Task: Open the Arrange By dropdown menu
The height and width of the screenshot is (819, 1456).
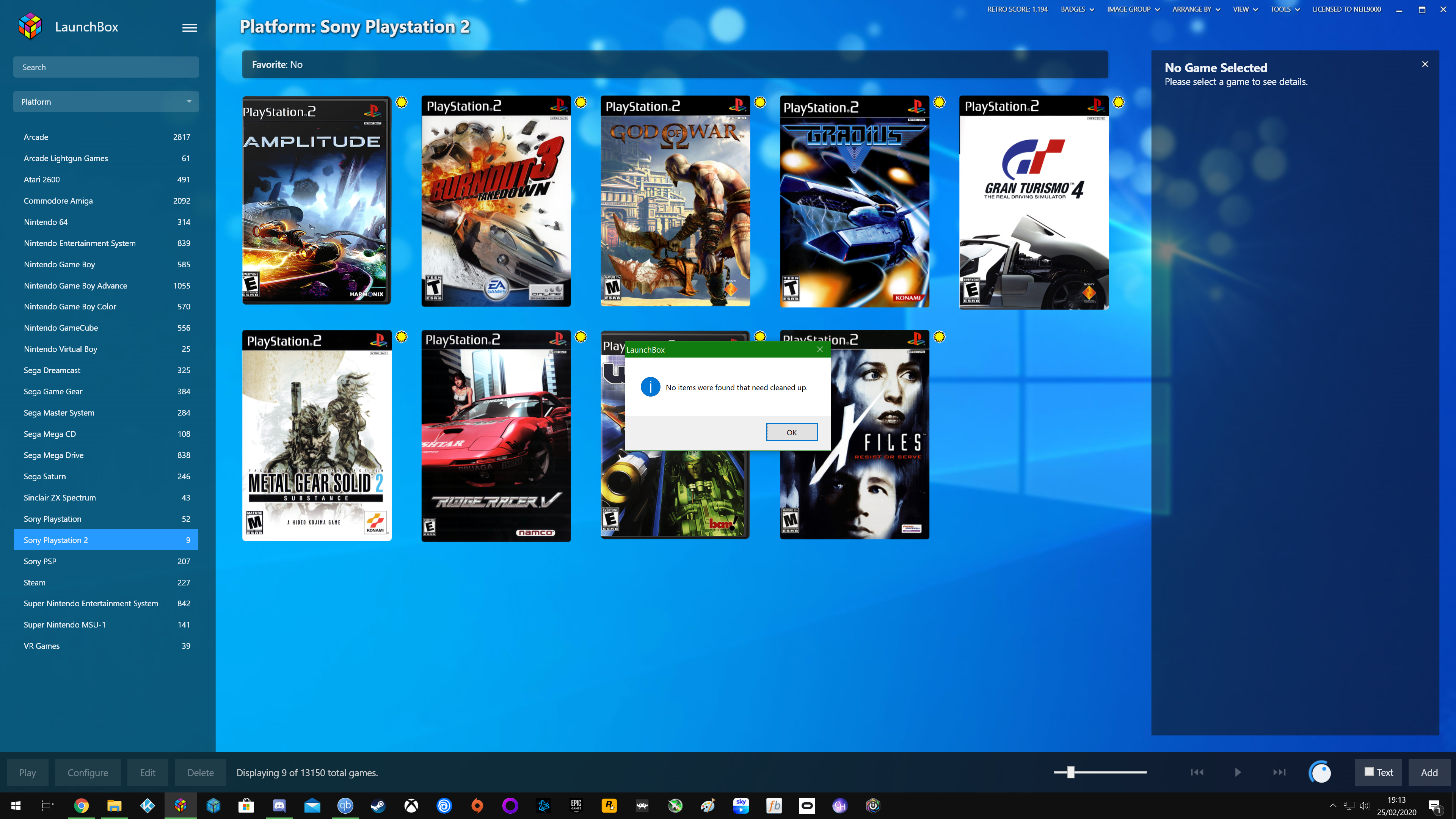Action: coord(1197,9)
